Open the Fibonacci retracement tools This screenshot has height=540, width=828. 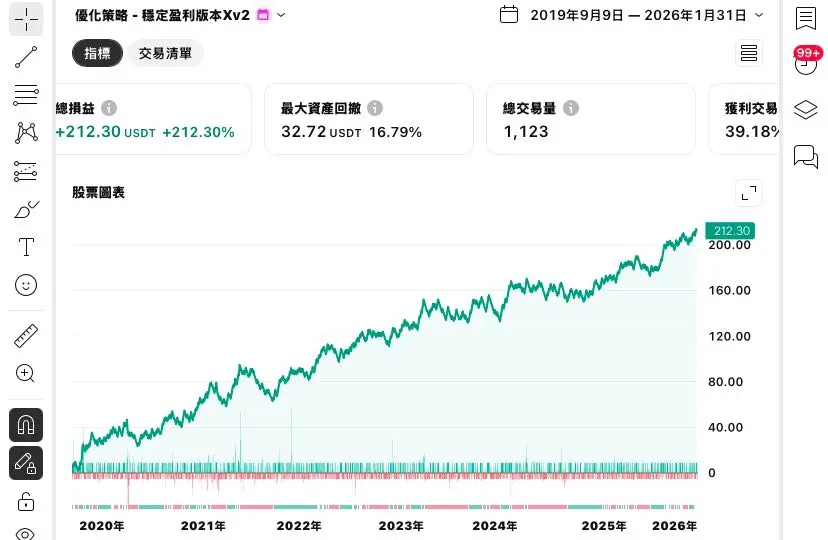tap(26, 95)
